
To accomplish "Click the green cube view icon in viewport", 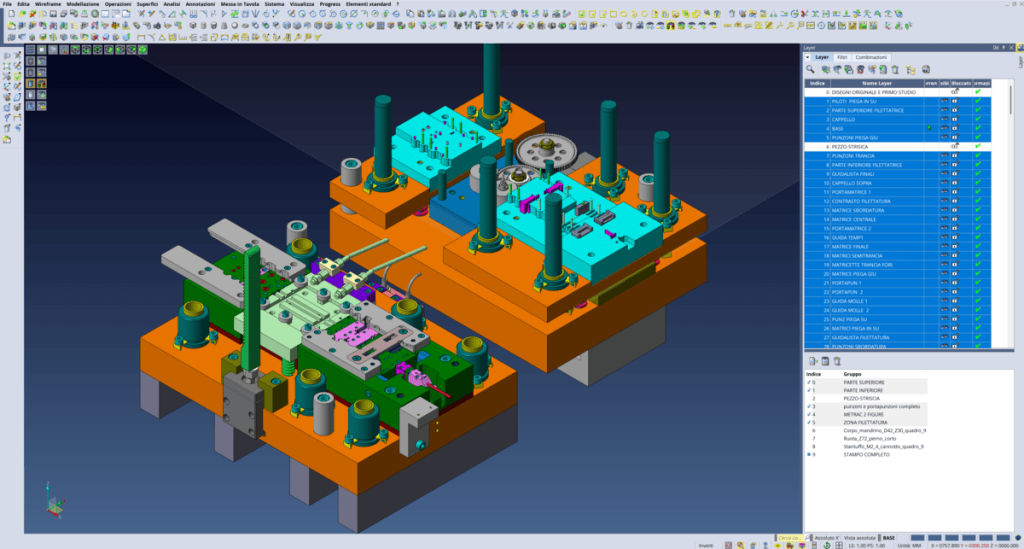I will pyautogui.click(x=143, y=49).
